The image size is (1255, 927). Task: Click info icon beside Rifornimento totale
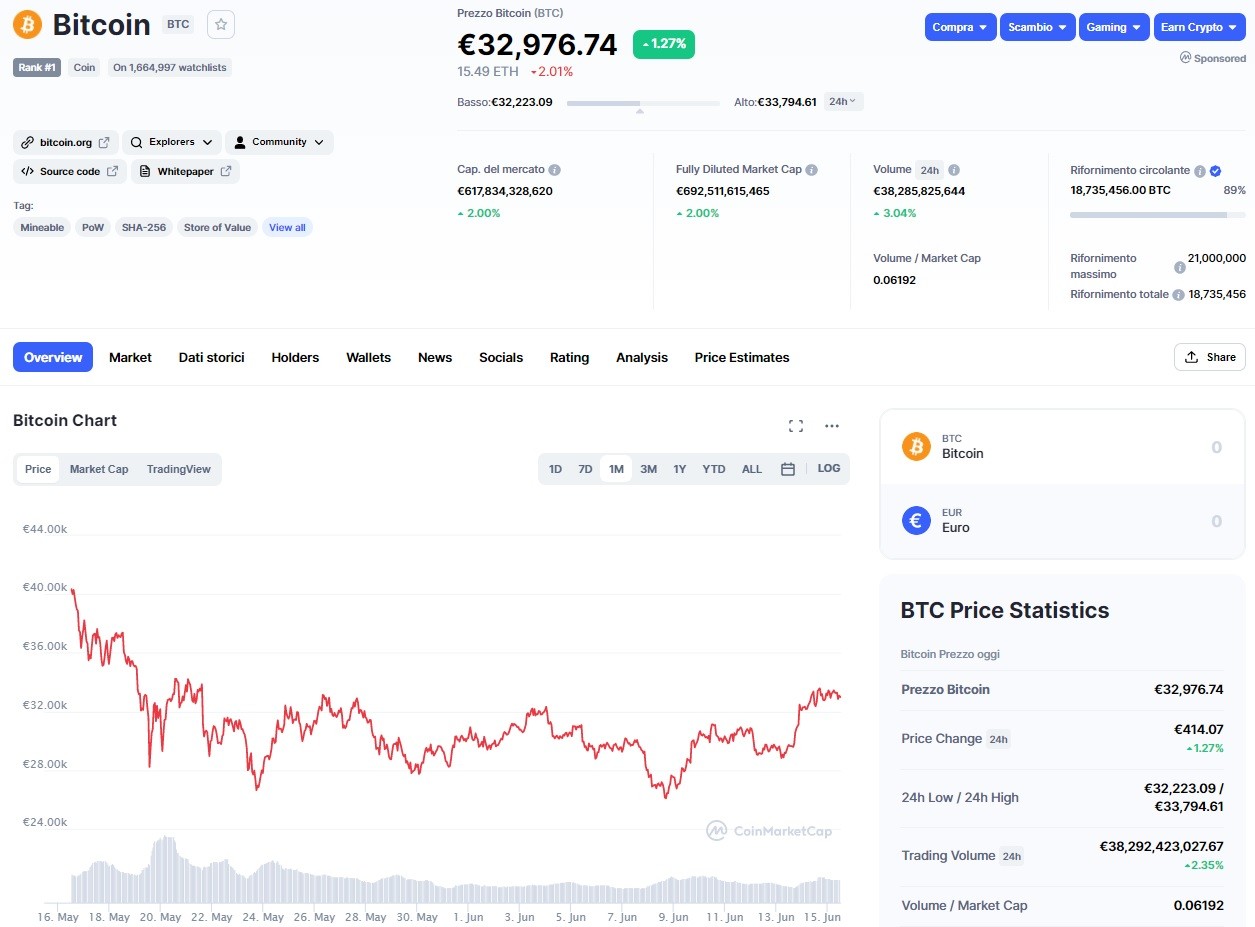click(x=1178, y=295)
